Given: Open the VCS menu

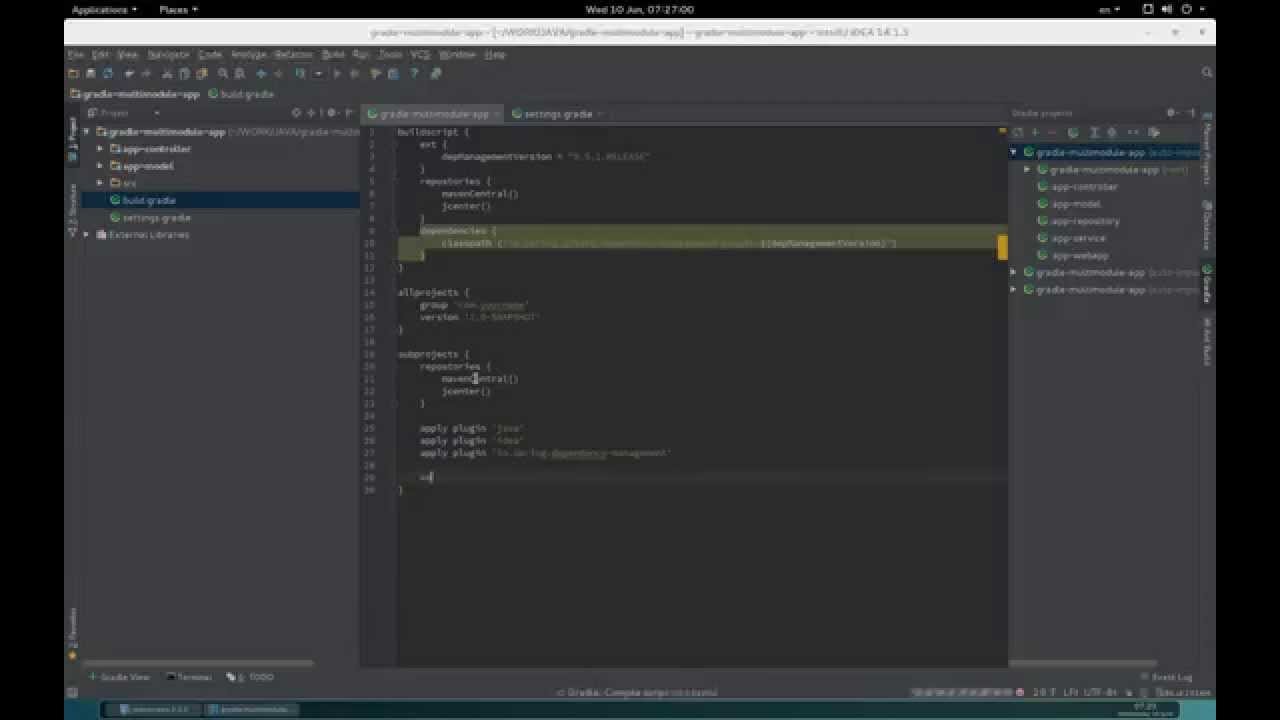Looking at the screenshot, I should click(420, 54).
